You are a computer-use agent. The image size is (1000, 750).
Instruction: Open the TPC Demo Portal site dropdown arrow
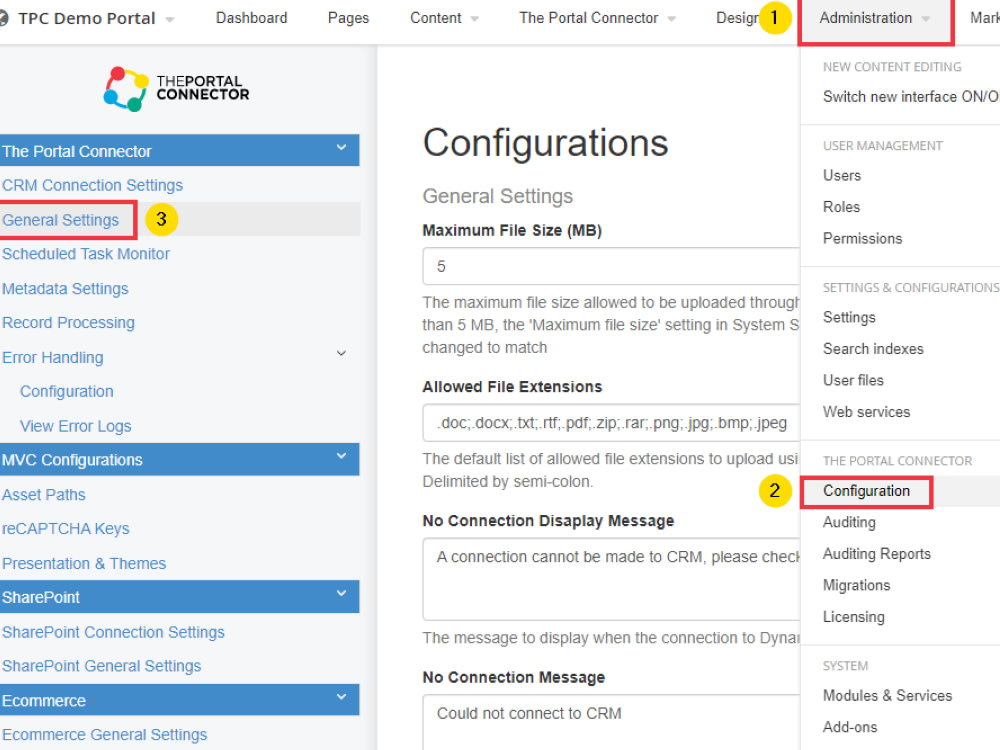170,19
